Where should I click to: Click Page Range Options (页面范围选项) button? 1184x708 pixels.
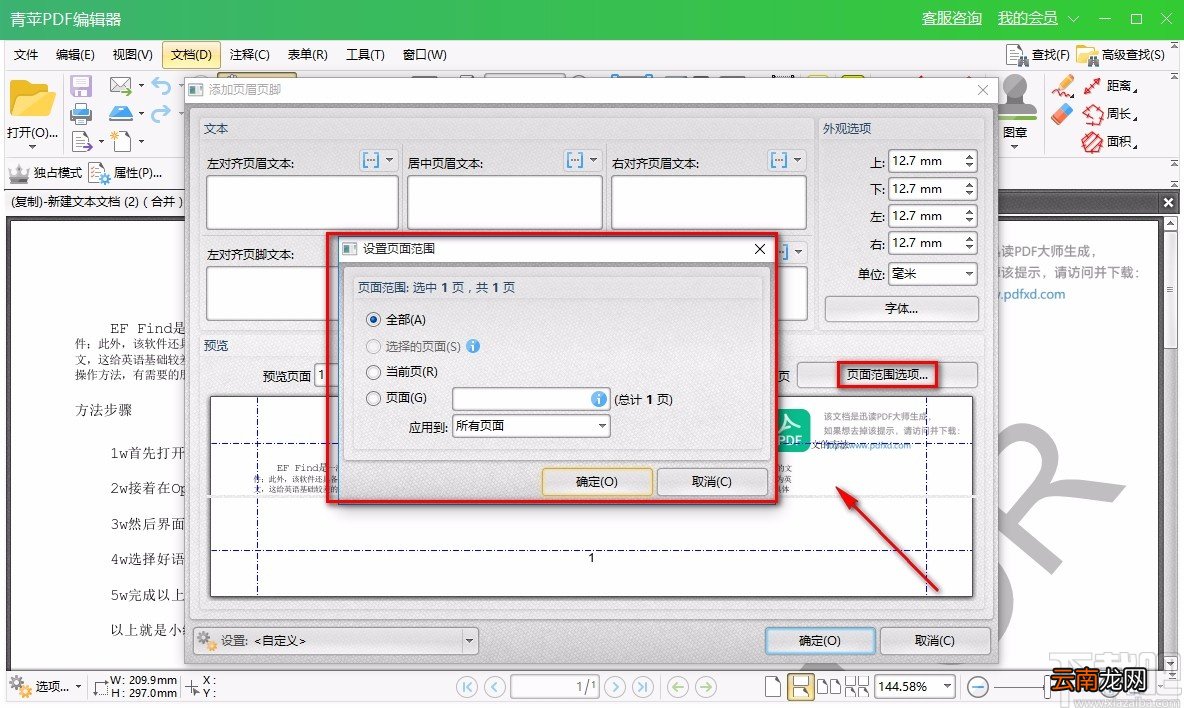pyautogui.click(x=887, y=374)
